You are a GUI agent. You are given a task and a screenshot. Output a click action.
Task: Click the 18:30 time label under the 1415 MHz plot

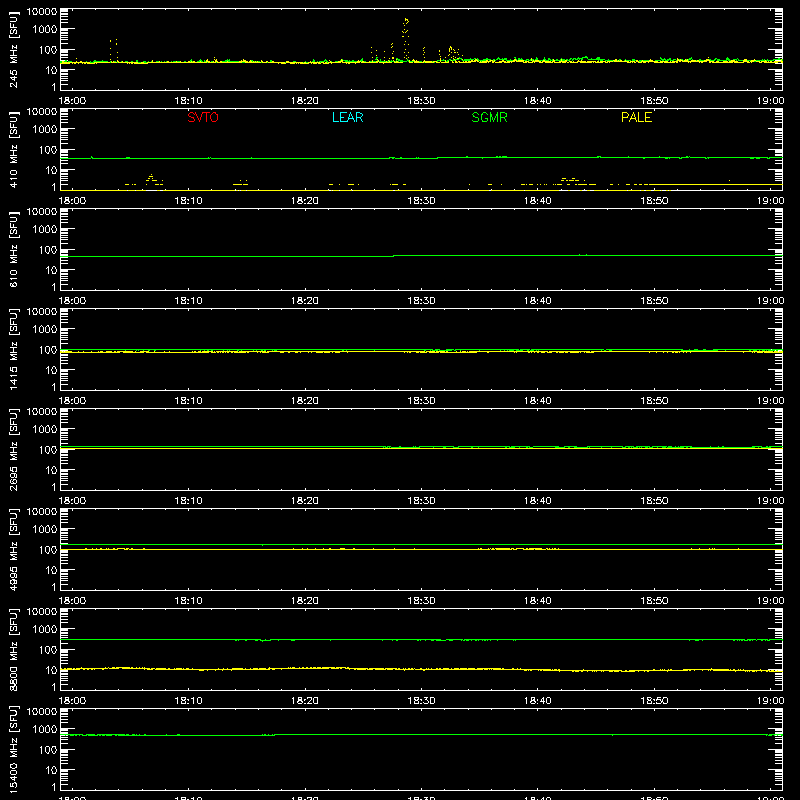point(421,401)
